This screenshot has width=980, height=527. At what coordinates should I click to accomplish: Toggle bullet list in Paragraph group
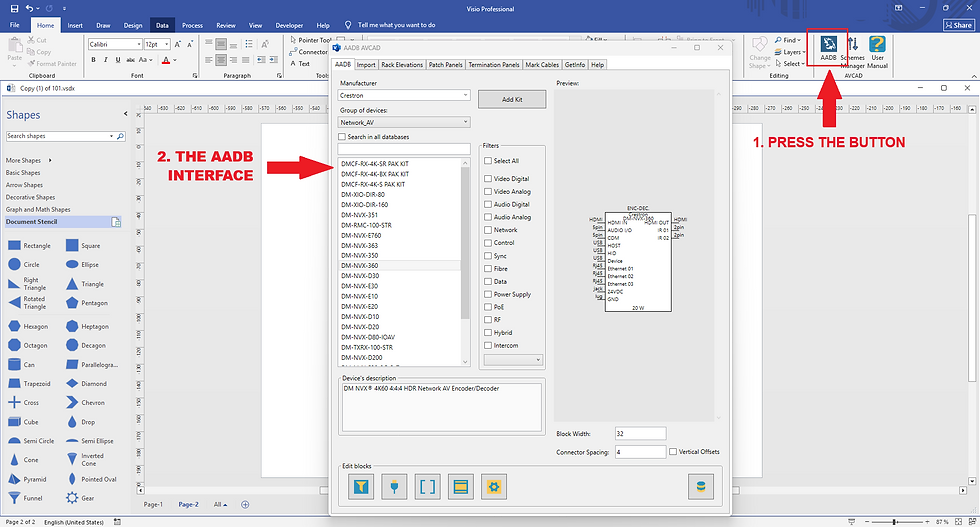point(249,44)
